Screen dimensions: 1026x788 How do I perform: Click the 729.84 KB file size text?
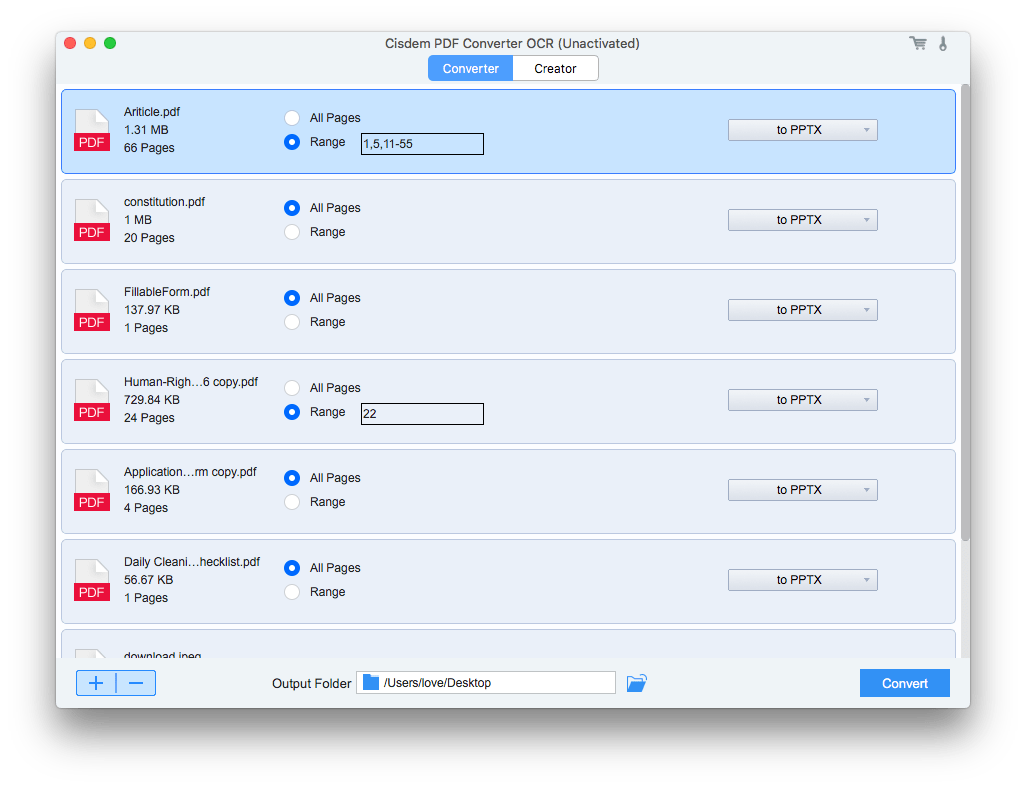pyautogui.click(x=152, y=400)
